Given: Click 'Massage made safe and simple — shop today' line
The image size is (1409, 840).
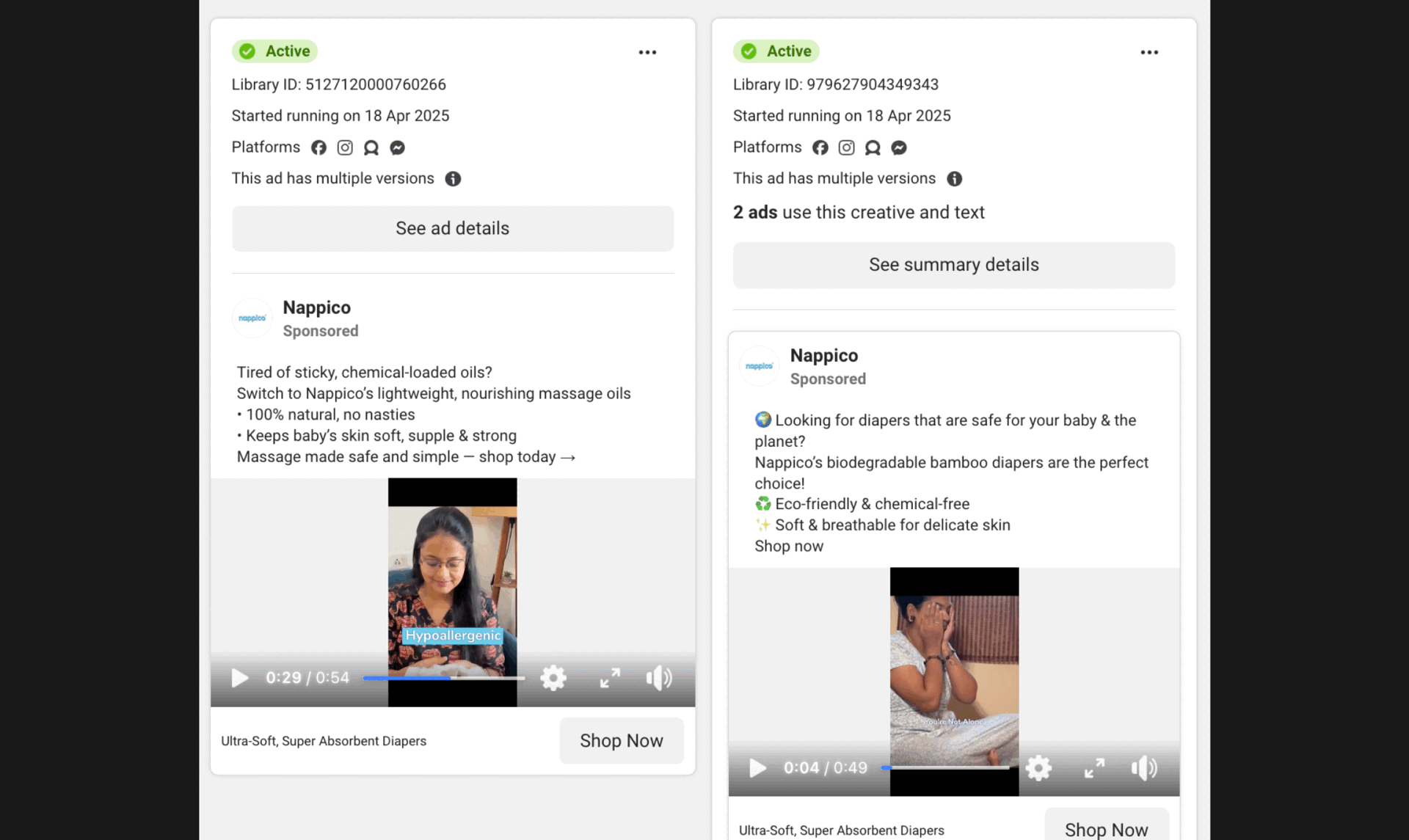Looking at the screenshot, I should pos(406,457).
